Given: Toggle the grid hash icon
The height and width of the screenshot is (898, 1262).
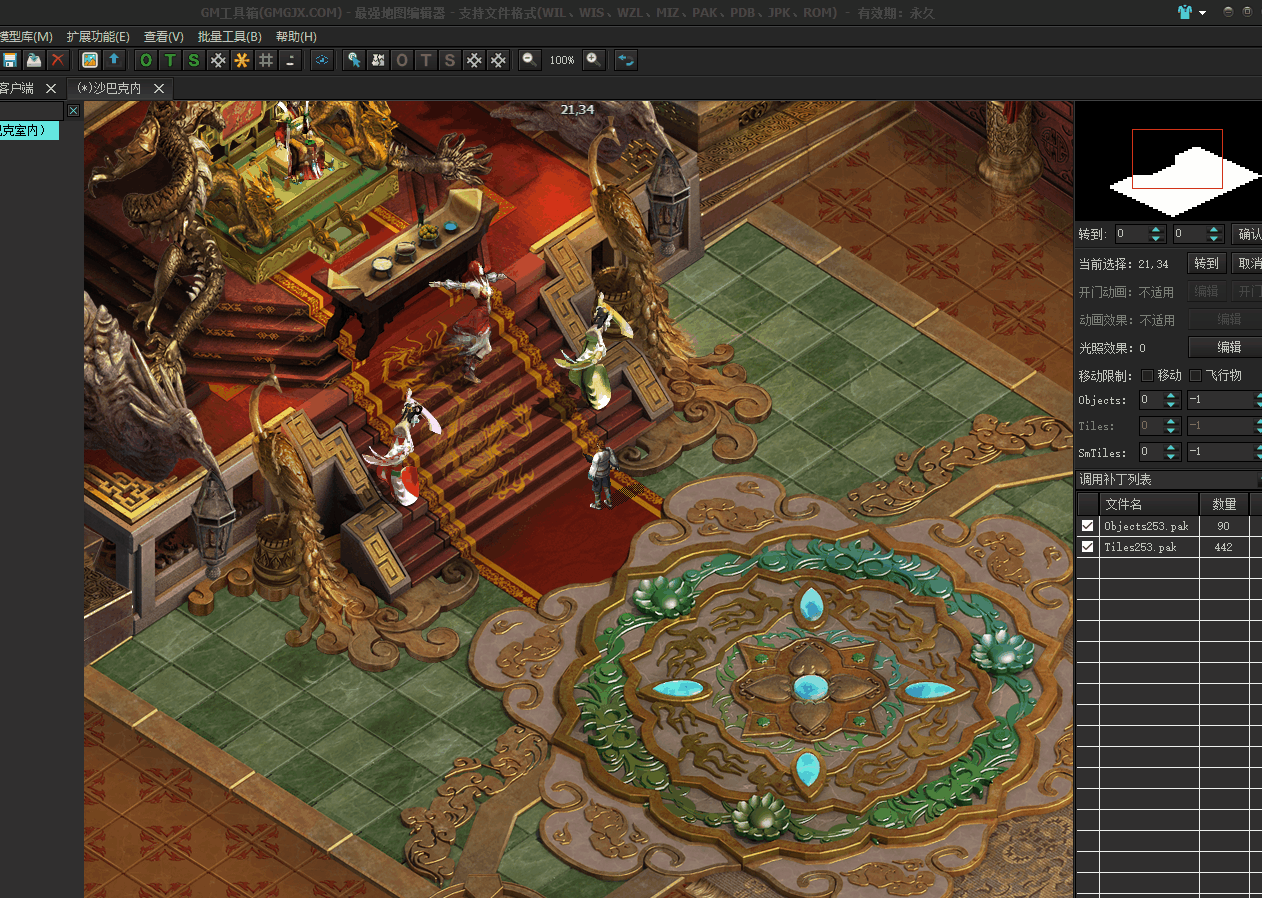Looking at the screenshot, I should pyautogui.click(x=266, y=60).
